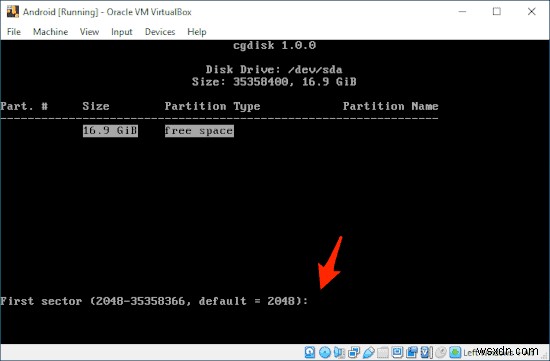Open the Devices menu
Viewport: 550px width, 361px height.
pos(160,32)
